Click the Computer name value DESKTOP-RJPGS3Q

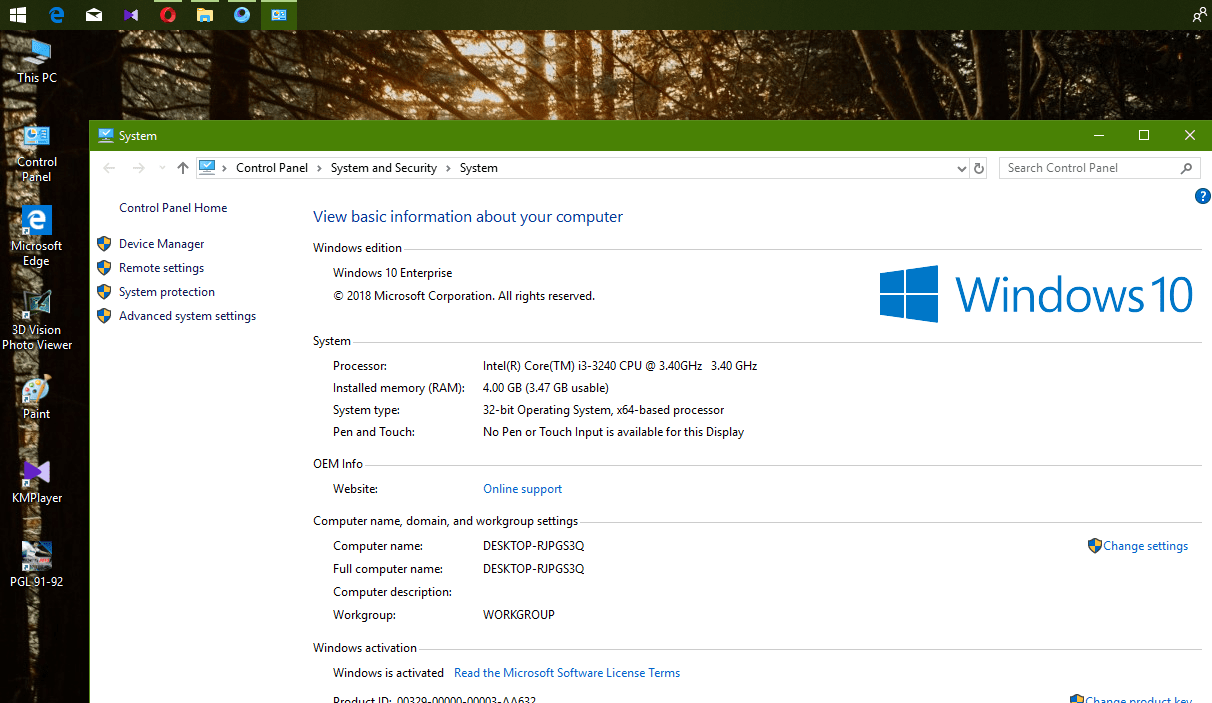point(533,546)
